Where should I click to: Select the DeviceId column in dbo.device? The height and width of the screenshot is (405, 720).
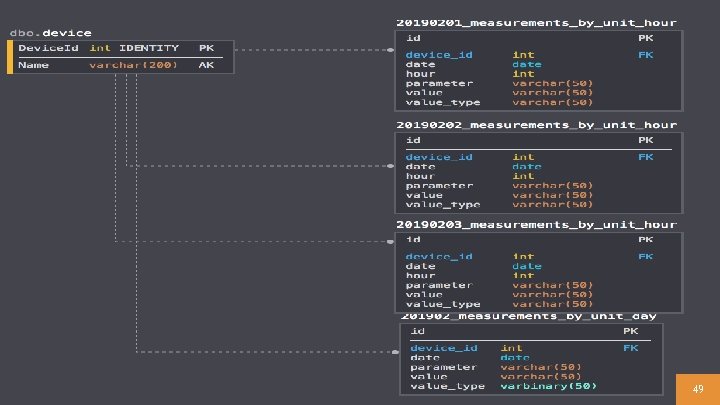point(47,48)
